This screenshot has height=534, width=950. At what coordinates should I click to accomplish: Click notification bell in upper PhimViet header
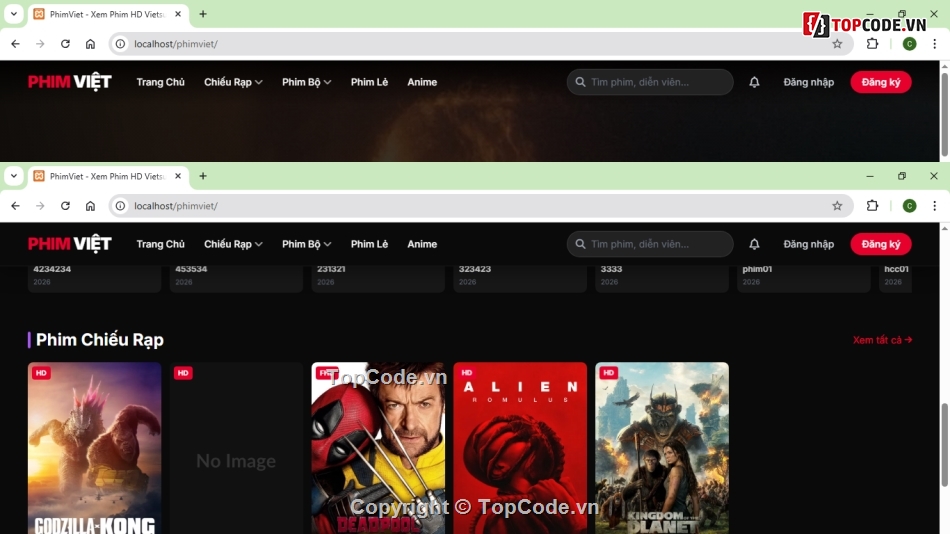[x=754, y=82]
